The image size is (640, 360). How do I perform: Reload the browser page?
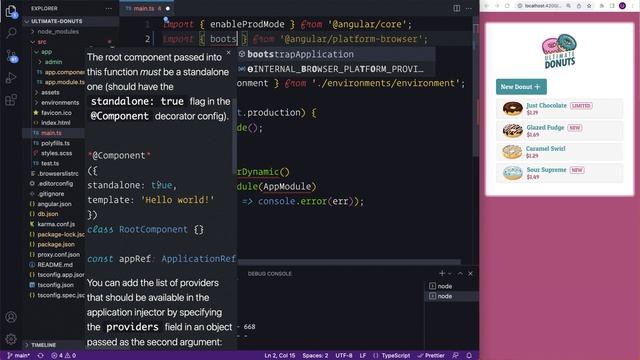coord(507,6)
